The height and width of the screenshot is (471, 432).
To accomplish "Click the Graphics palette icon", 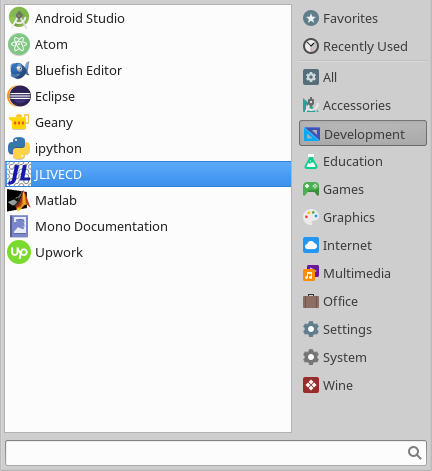I will tap(311, 217).
